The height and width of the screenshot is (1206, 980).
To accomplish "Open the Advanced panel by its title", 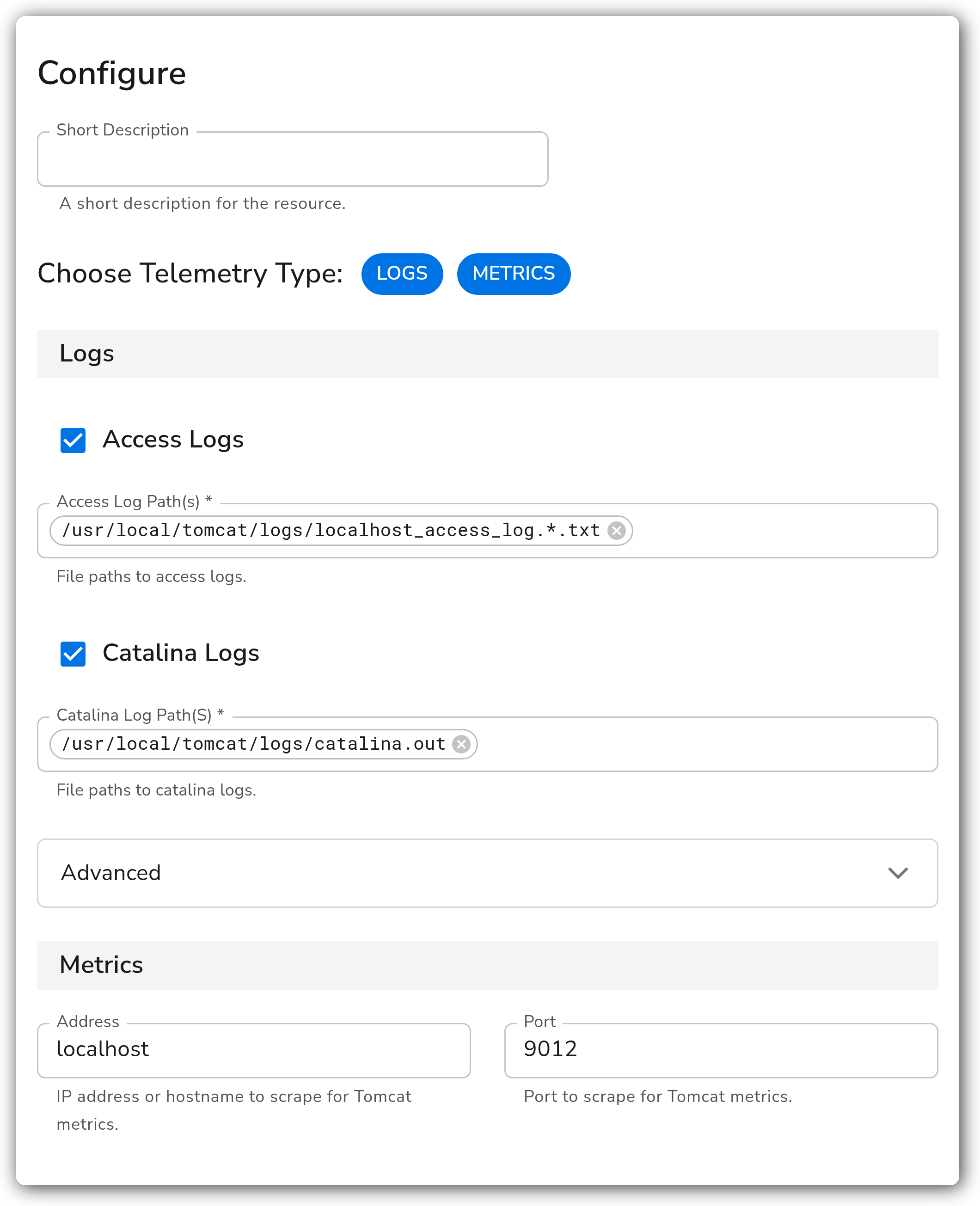I will click(x=111, y=872).
